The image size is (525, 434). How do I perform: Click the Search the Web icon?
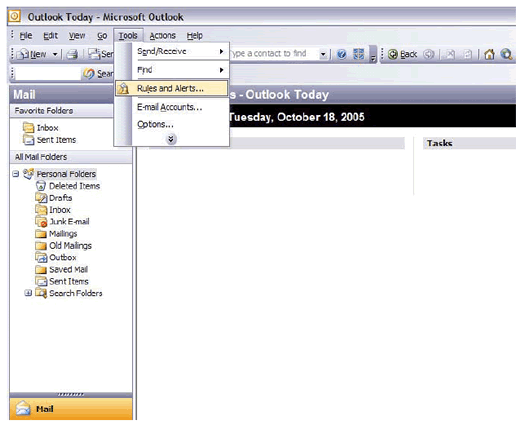(x=506, y=54)
